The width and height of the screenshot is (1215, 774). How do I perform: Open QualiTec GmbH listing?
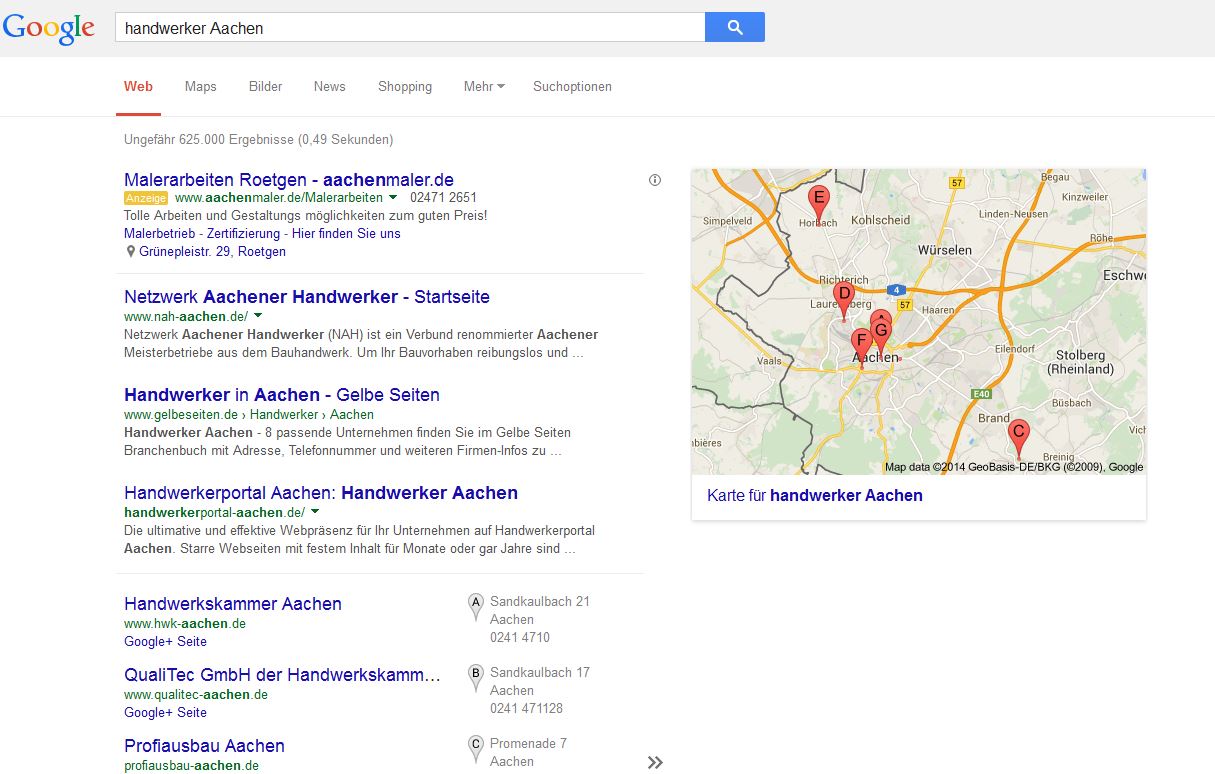pos(282,675)
